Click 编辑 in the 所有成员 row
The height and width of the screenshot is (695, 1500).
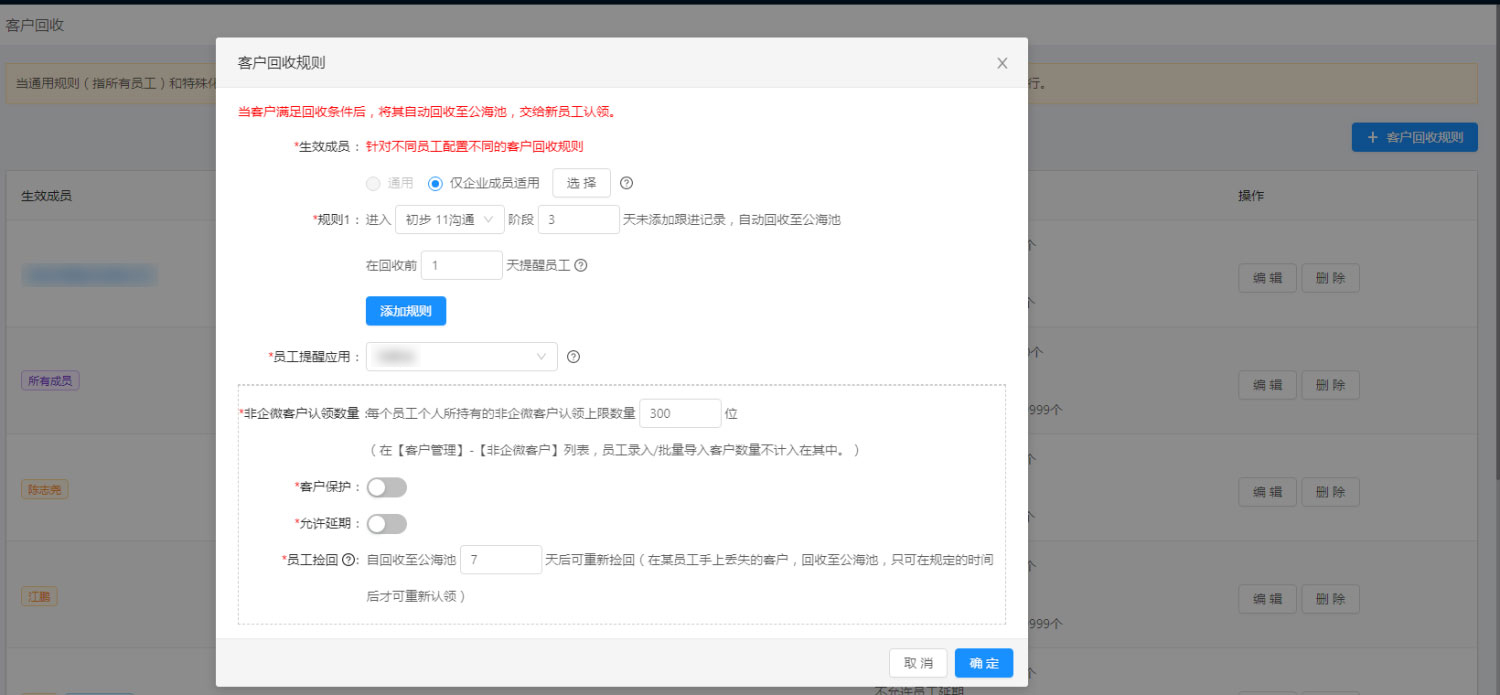pyautogui.click(x=1268, y=385)
